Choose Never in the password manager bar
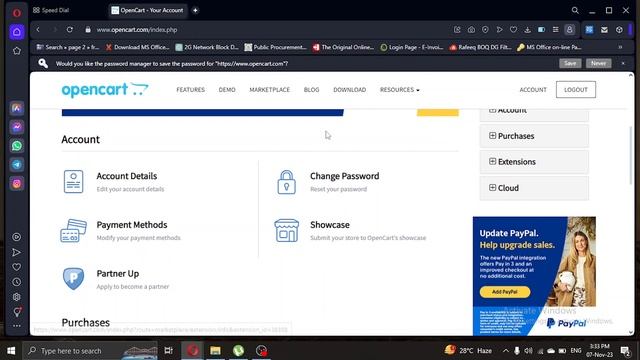The image size is (640, 360). (x=598, y=63)
